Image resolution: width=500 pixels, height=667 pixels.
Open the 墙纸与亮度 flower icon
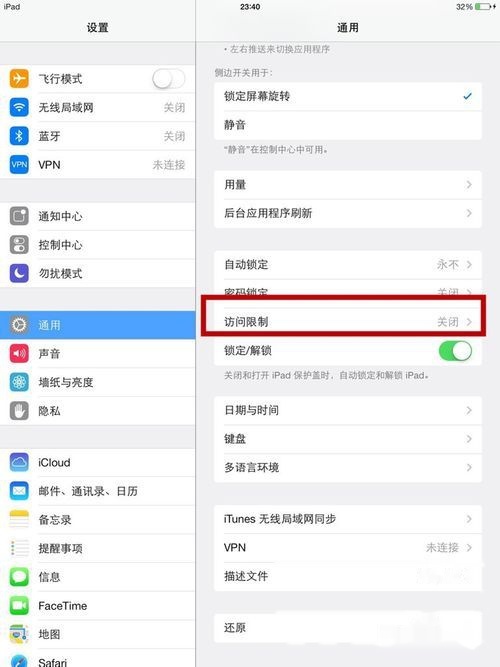pos(19,382)
